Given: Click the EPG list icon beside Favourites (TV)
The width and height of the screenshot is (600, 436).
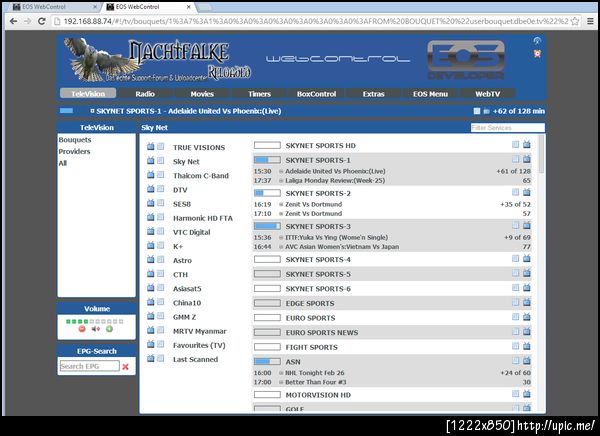Looking at the screenshot, I should [161, 345].
